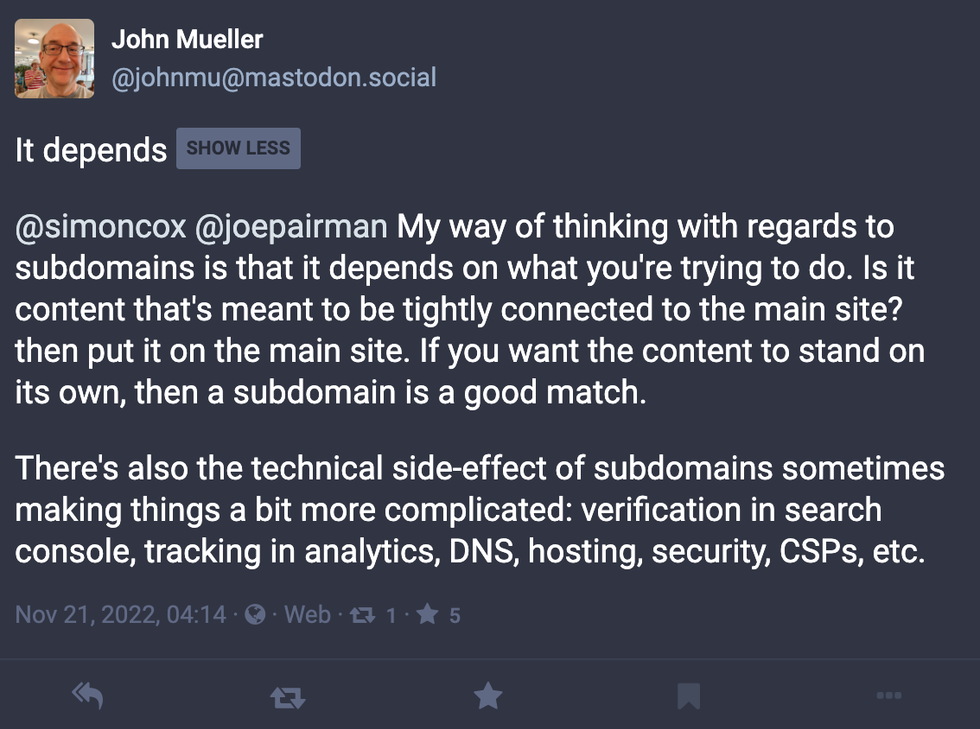This screenshot has height=729, width=980.
Task: Click the small star icon in post metadata
Action: click(x=427, y=615)
